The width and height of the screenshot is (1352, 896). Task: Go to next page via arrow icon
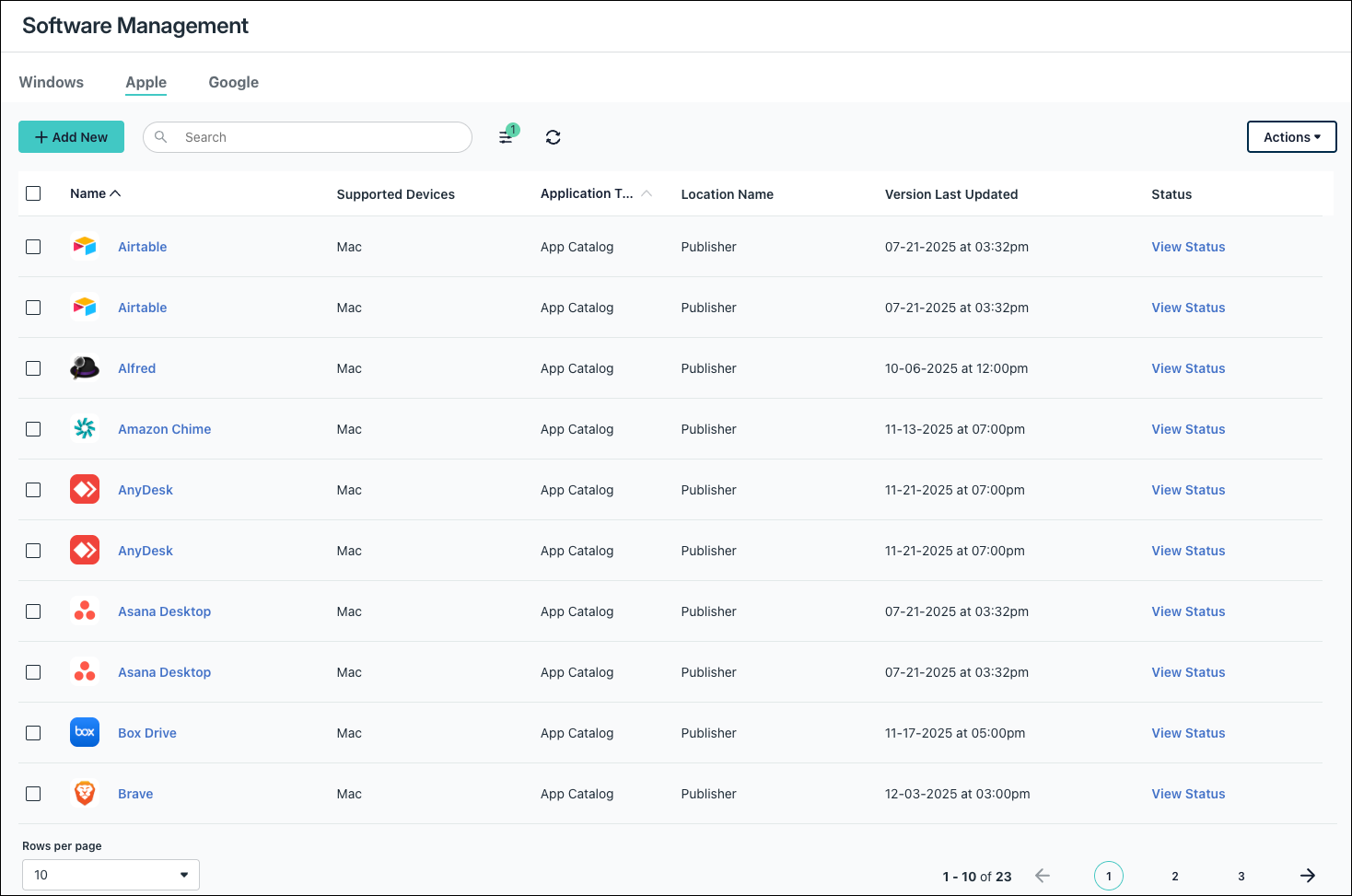1308,876
